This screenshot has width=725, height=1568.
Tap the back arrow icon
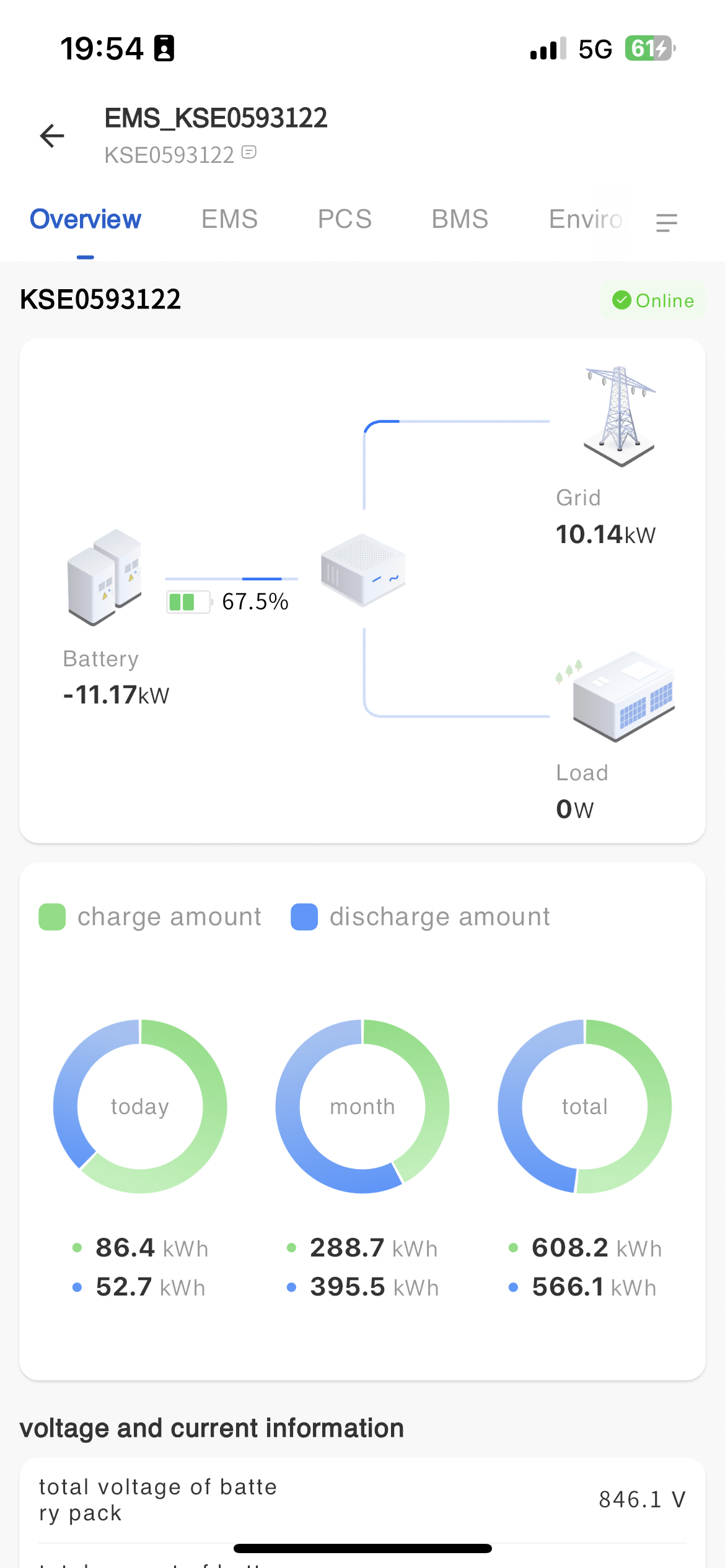(x=52, y=136)
